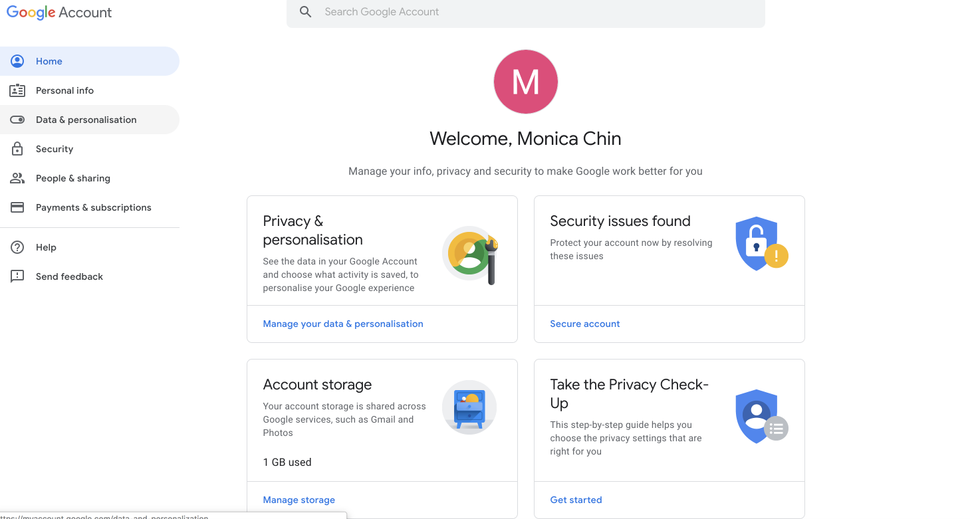The width and height of the screenshot is (970, 519).
Task: Click the 1 GB used text
Action: click(x=287, y=462)
